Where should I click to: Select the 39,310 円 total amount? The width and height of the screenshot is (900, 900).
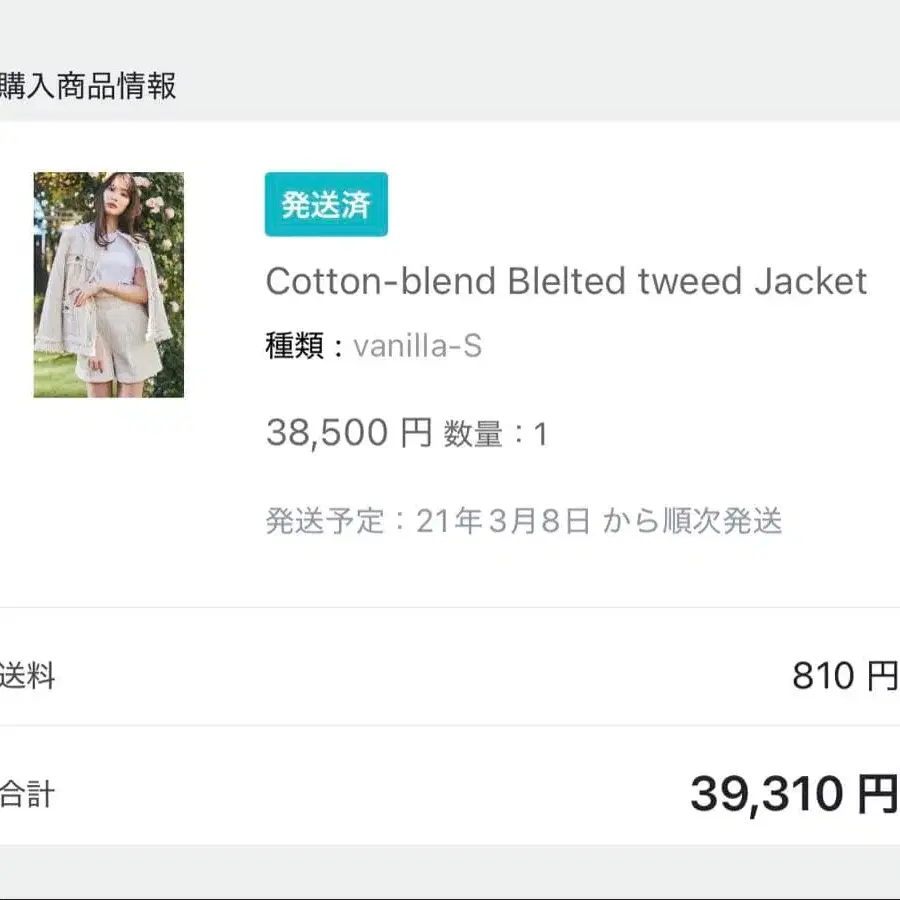[788, 795]
